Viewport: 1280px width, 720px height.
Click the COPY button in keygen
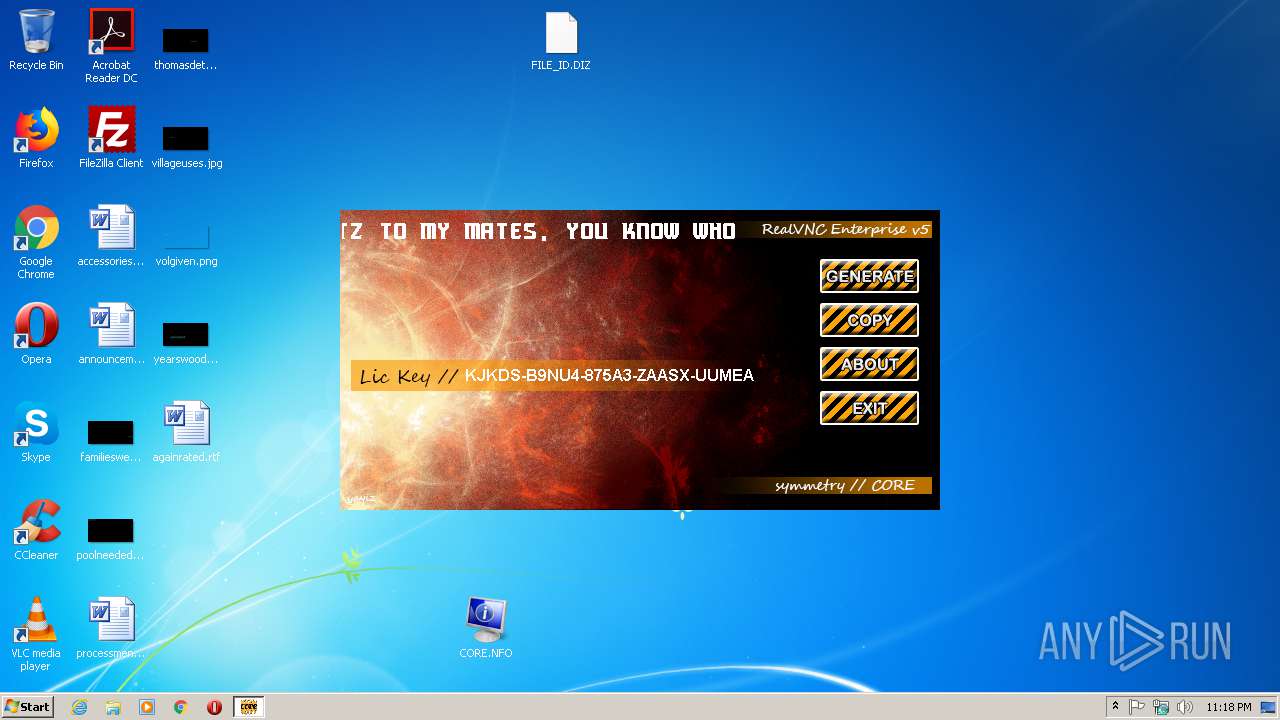coord(869,320)
